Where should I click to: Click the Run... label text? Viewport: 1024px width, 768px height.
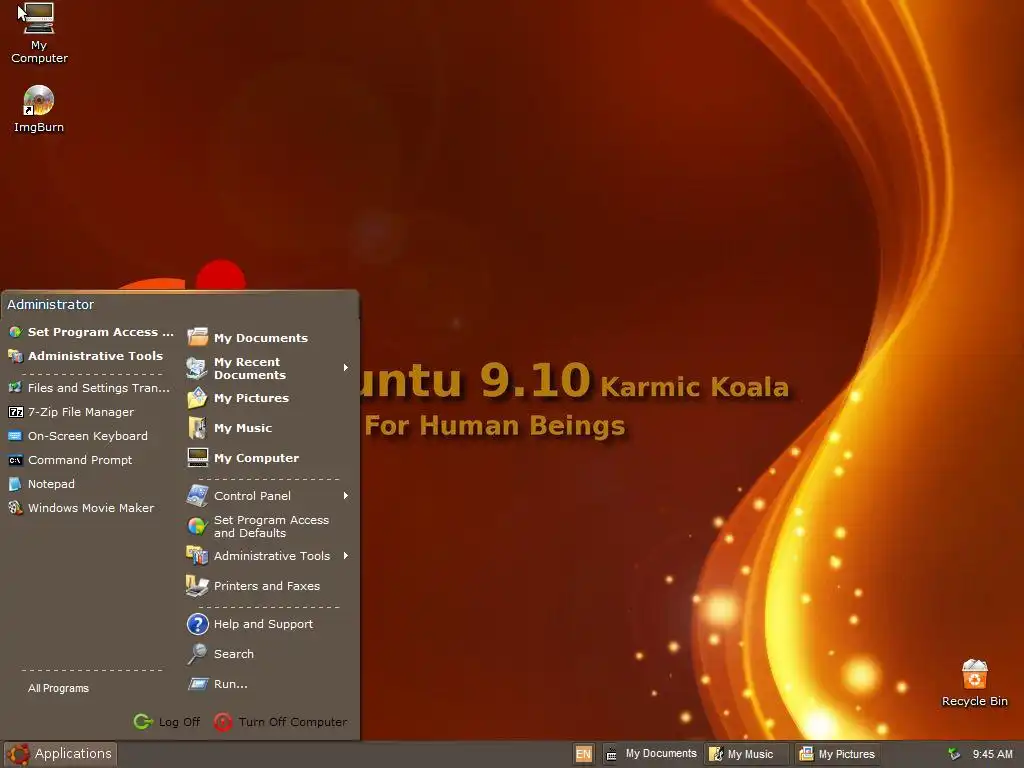pyautogui.click(x=231, y=684)
